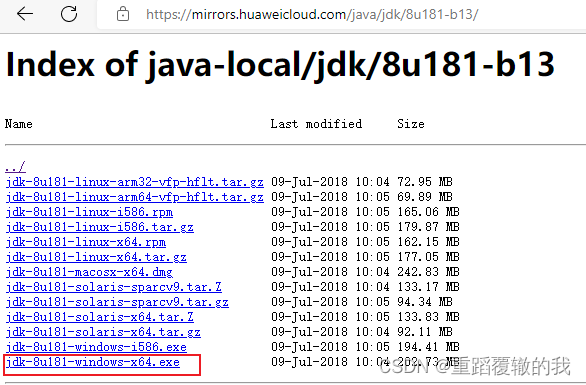Click the Name column header
Viewport: 586px width, 385px height.
click(x=19, y=124)
